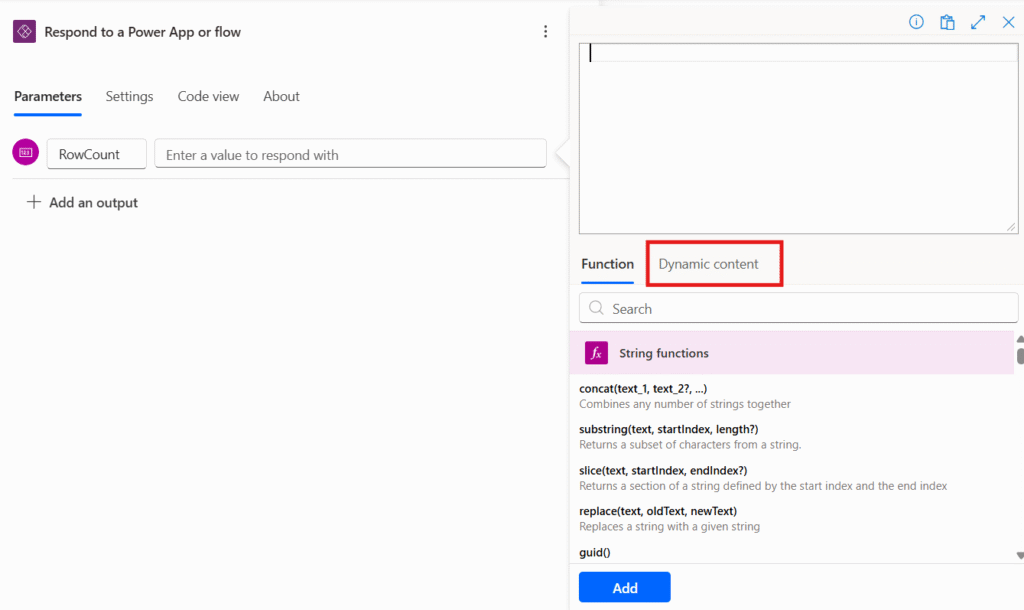Switch to the Settings tab
The image size is (1024, 610).
[x=129, y=96]
